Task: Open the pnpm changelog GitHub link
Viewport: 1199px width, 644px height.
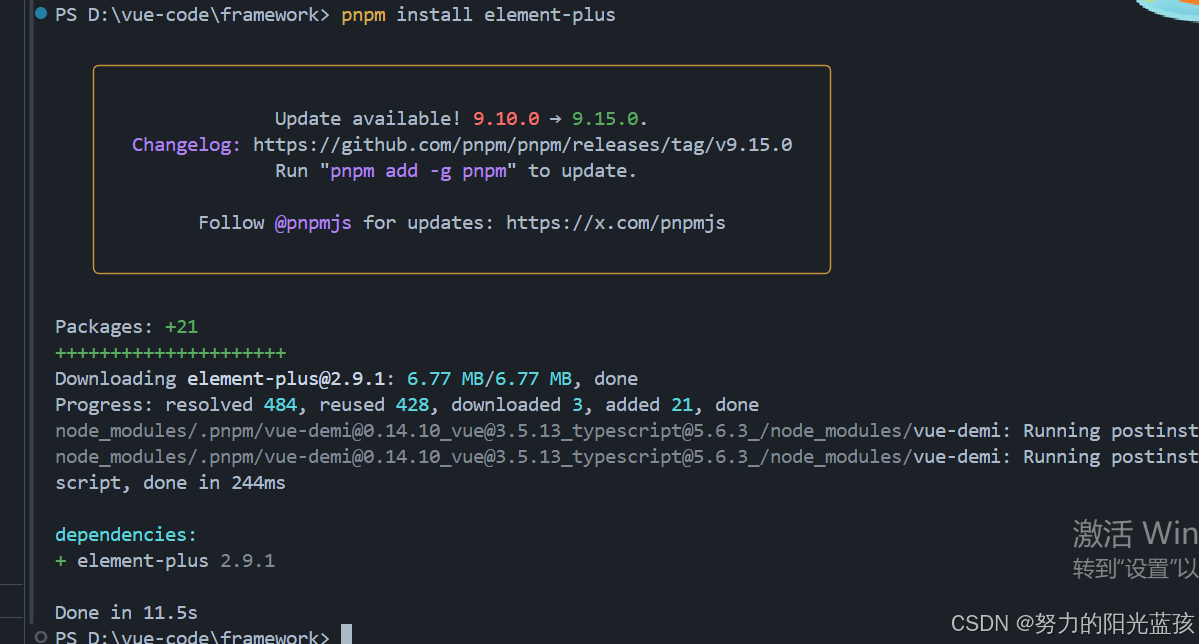Action: click(523, 144)
